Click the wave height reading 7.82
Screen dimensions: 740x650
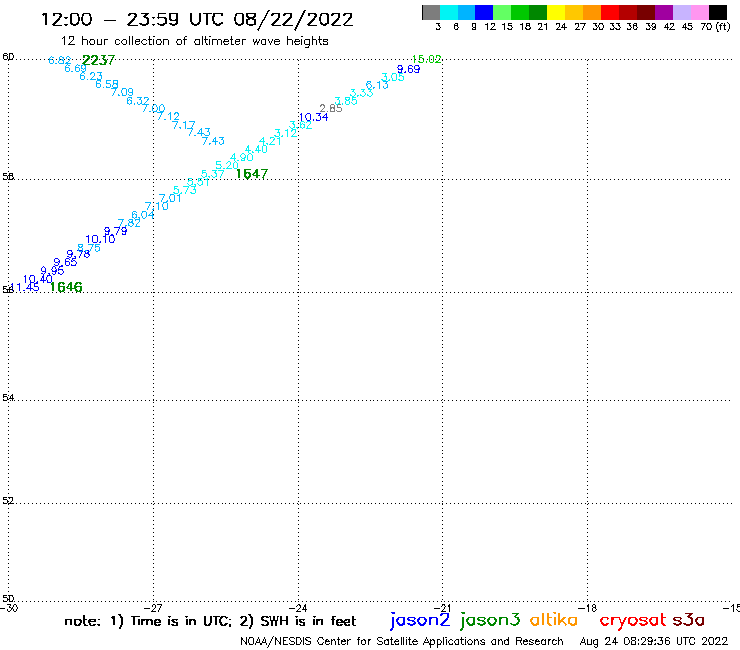point(129,223)
